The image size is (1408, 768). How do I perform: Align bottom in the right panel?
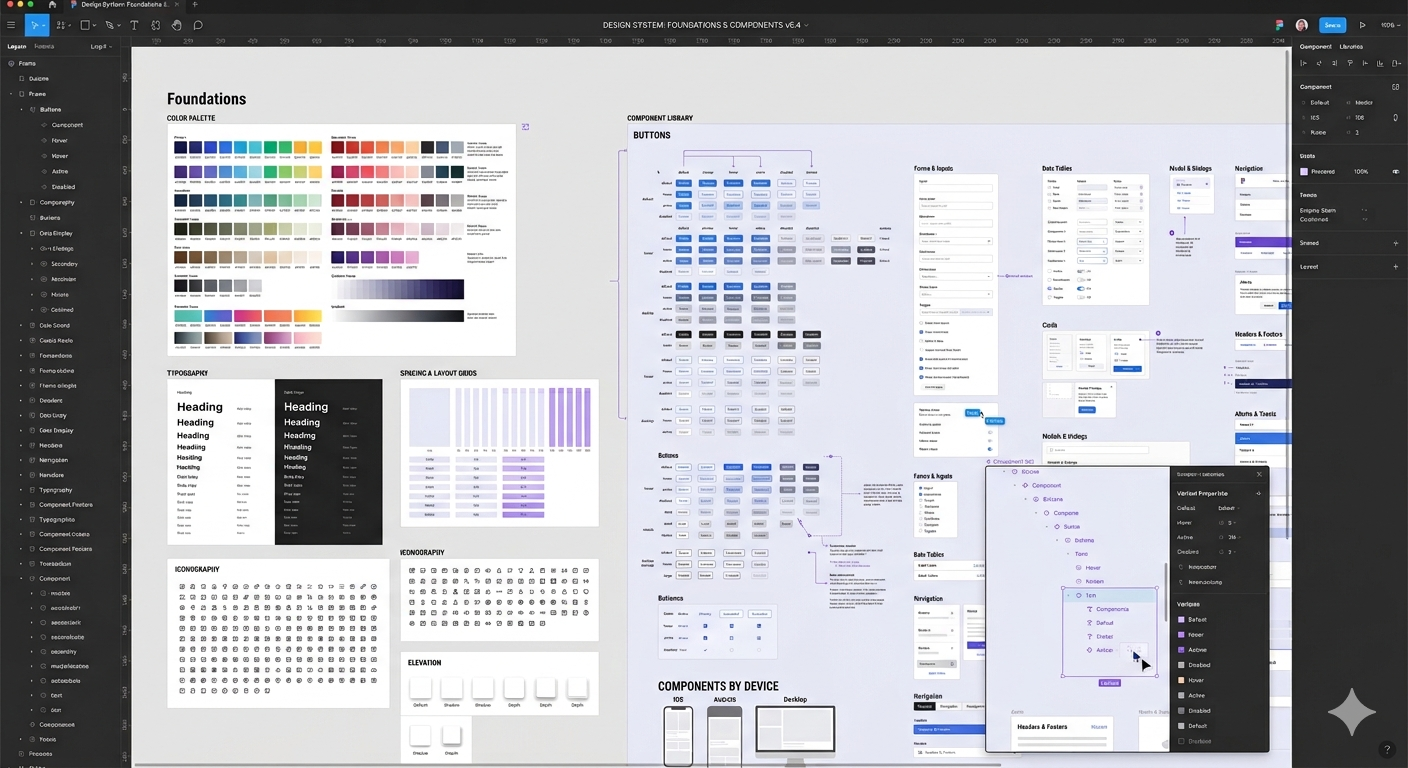coord(1381,63)
